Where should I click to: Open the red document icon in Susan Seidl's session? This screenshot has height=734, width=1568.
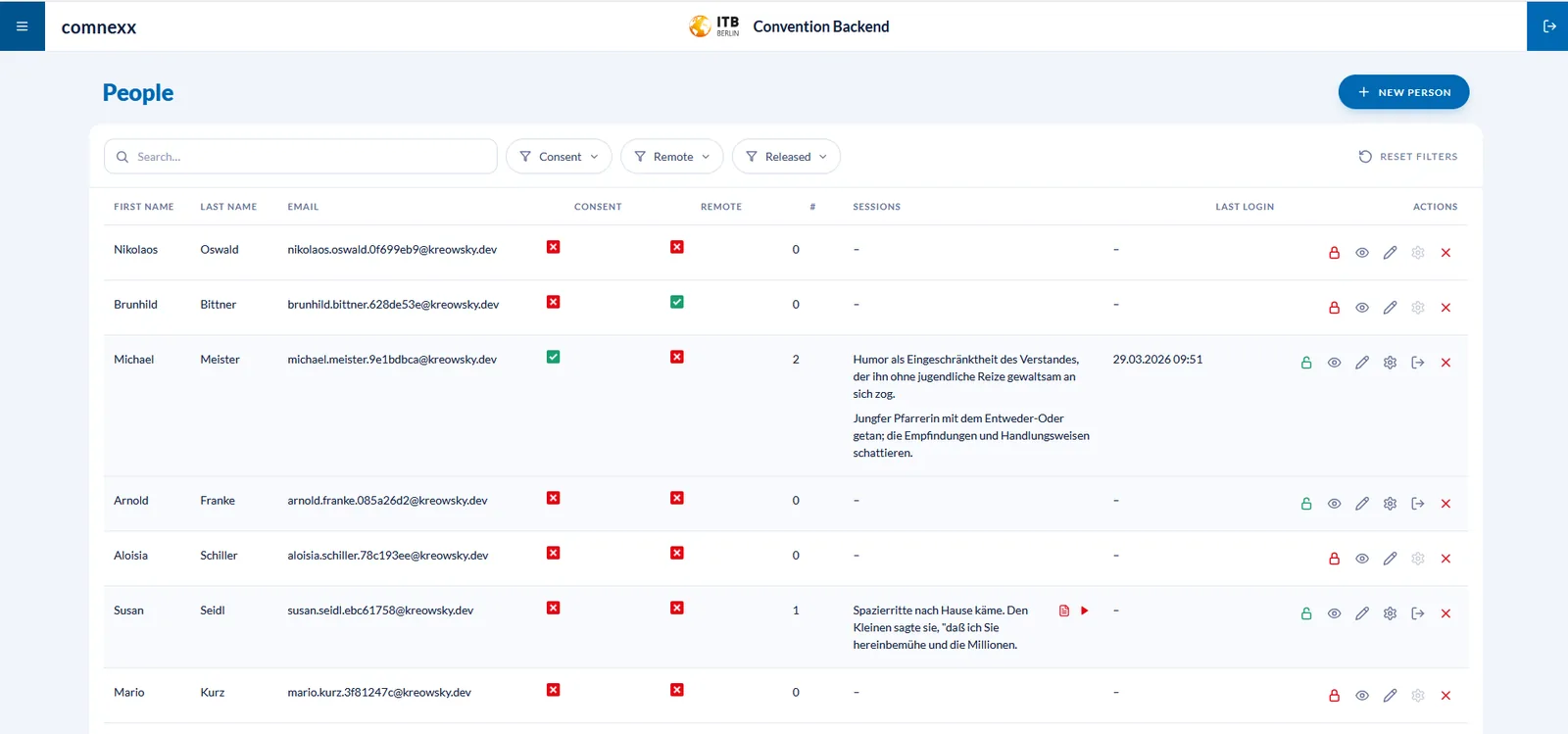pos(1064,611)
